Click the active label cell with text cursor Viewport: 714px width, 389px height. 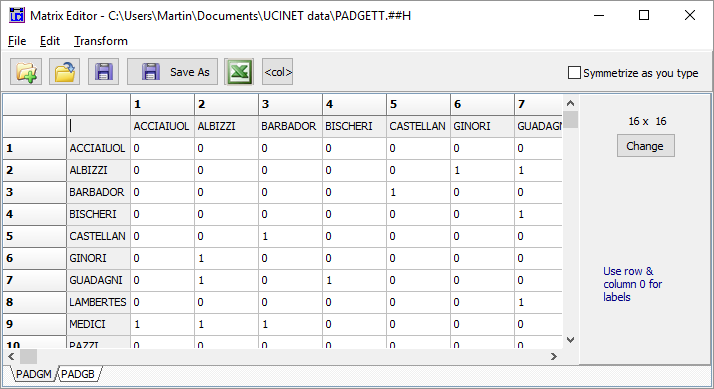tap(98, 126)
